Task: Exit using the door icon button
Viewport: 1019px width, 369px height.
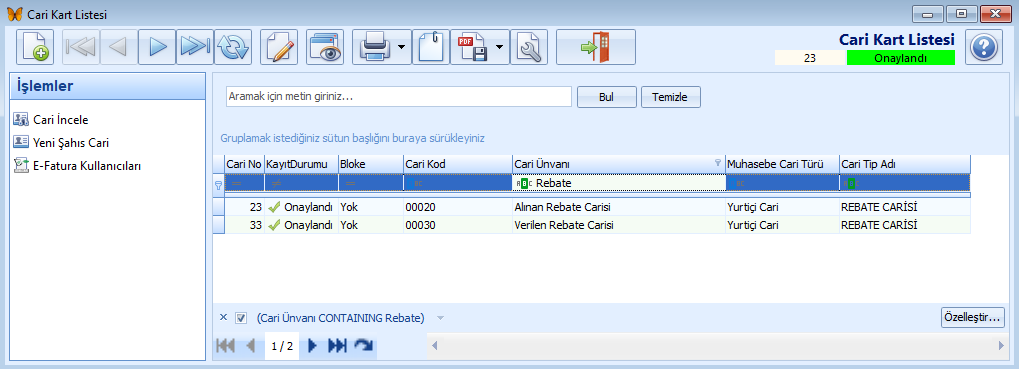Action: coord(596,47)
